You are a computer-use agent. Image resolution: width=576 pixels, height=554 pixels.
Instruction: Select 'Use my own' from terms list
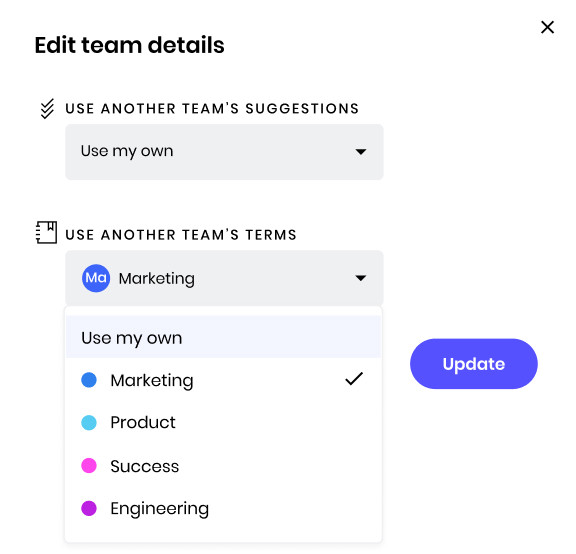(x=223, y=337)
